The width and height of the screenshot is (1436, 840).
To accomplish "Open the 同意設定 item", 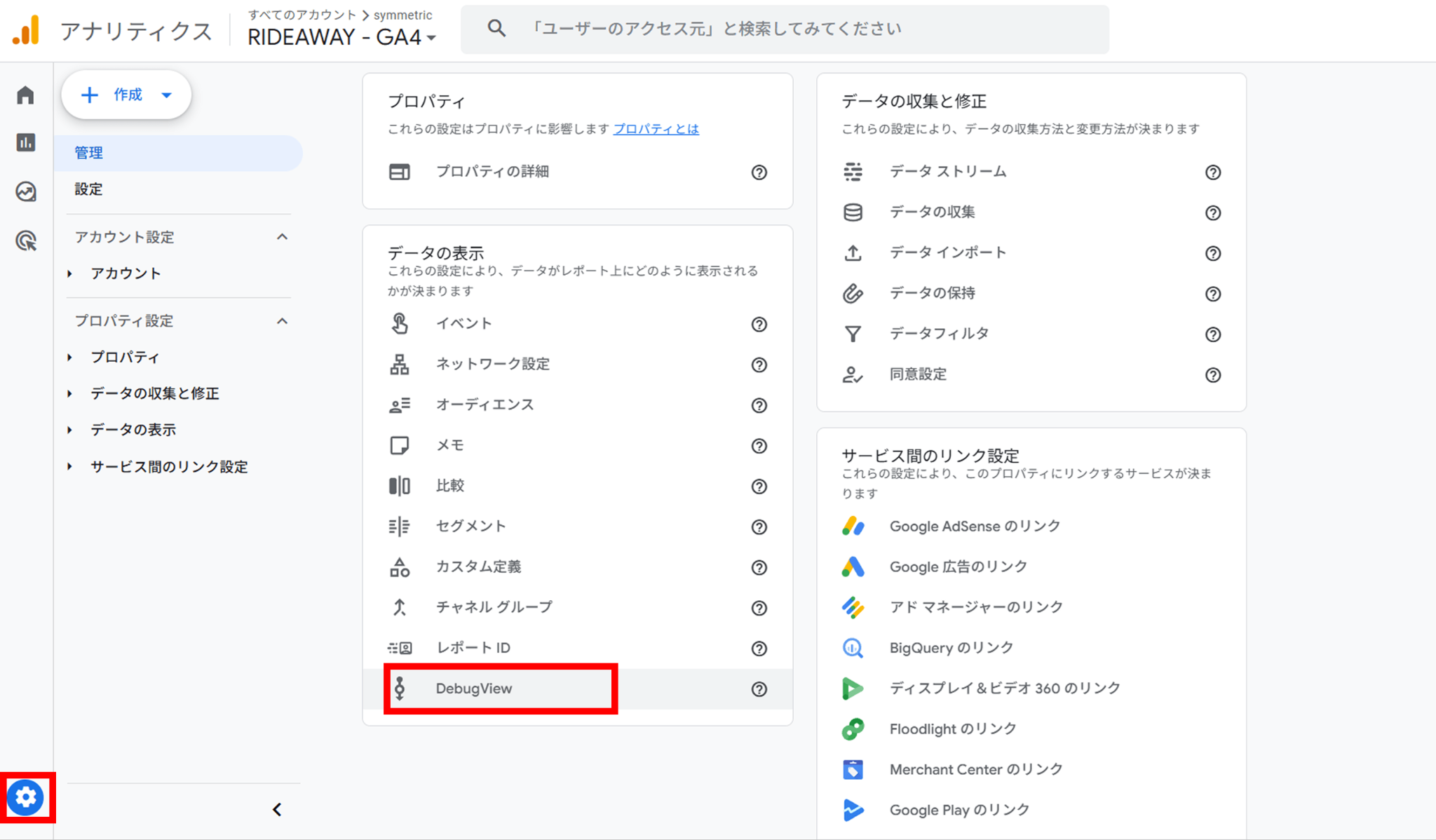I will tap(1031, 374).
